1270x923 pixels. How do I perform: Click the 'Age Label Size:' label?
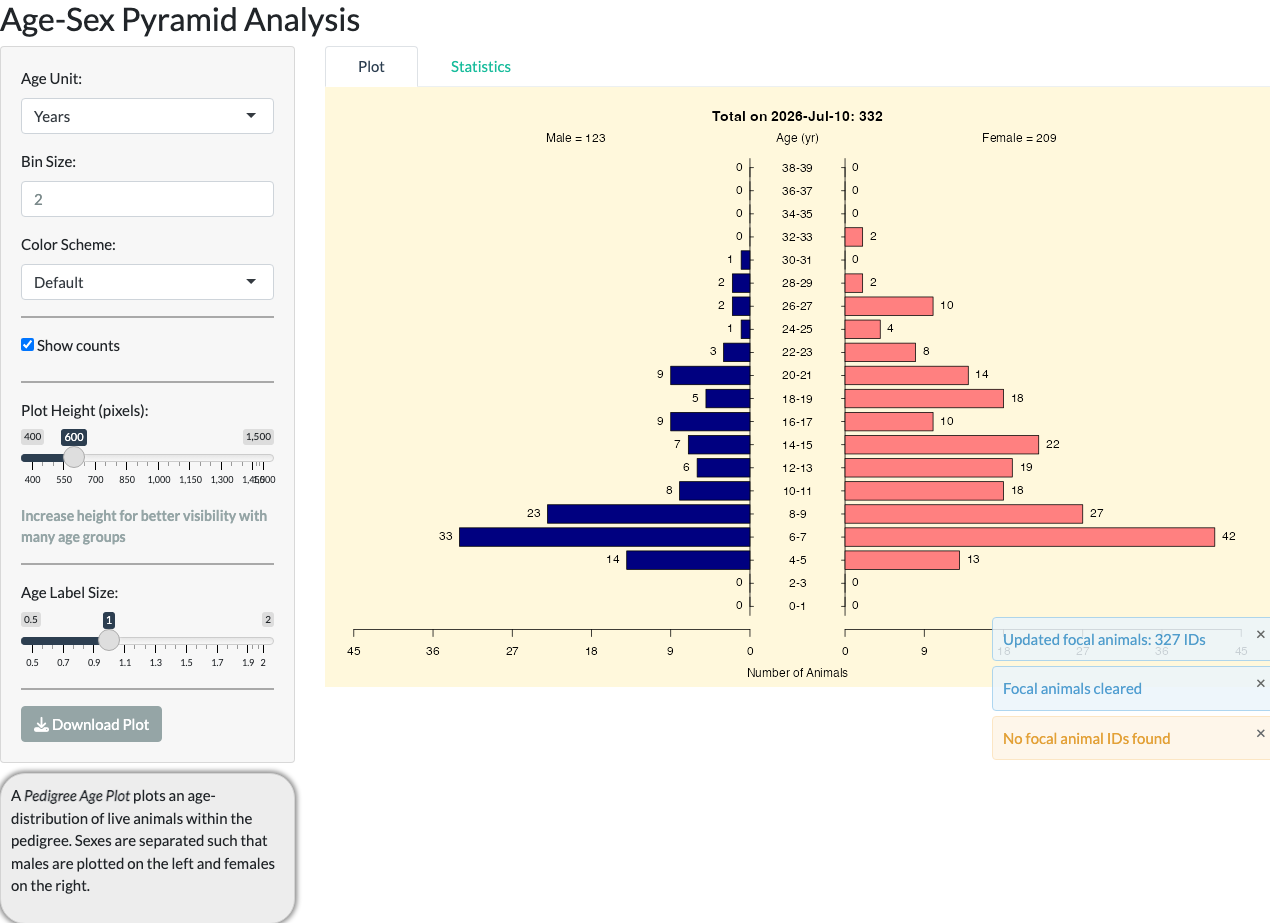point(69,592)
